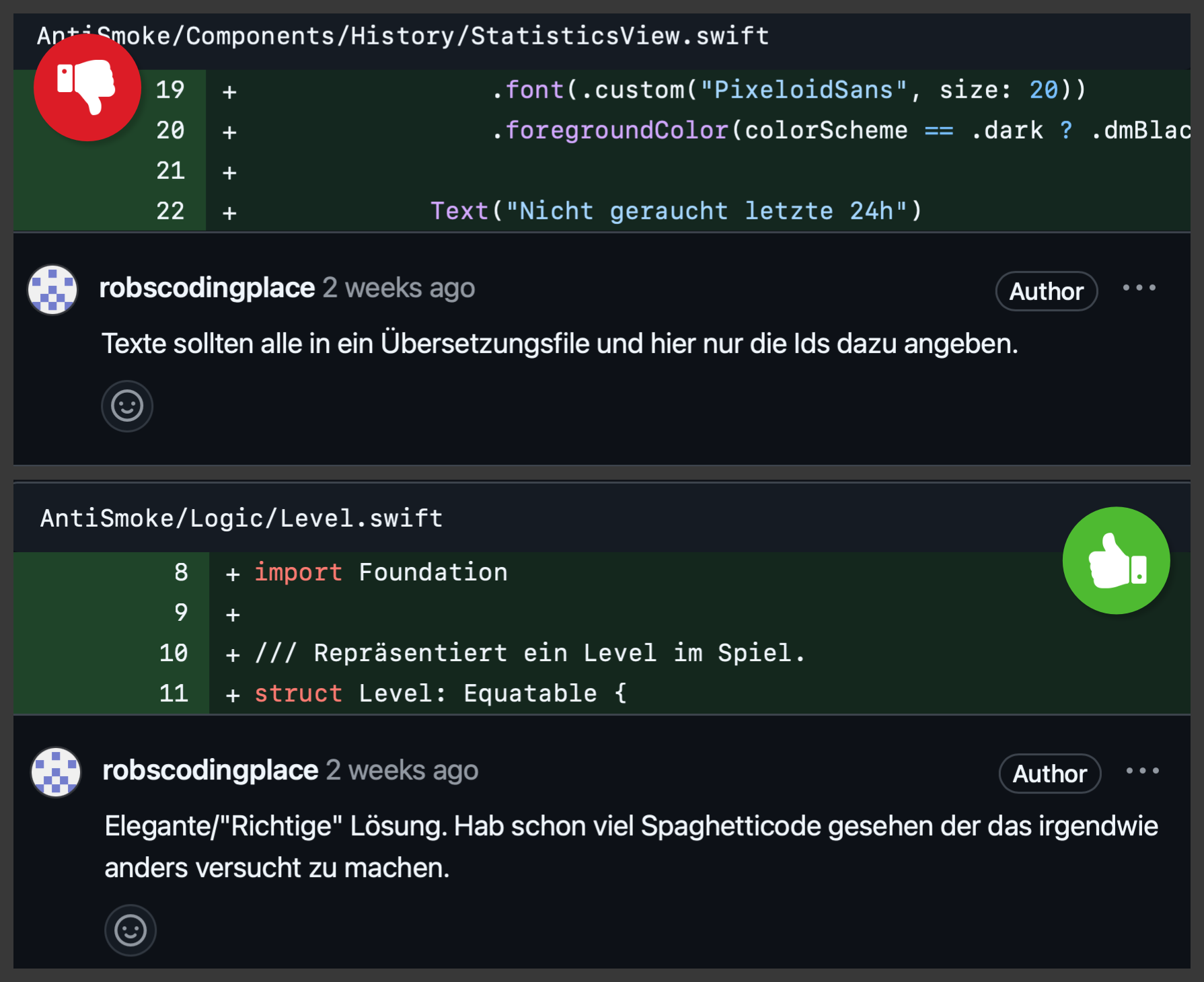This screenshot has width=1204, height=982.
Task: Click the green thumbs-up icon
Action: [1116, 560]
